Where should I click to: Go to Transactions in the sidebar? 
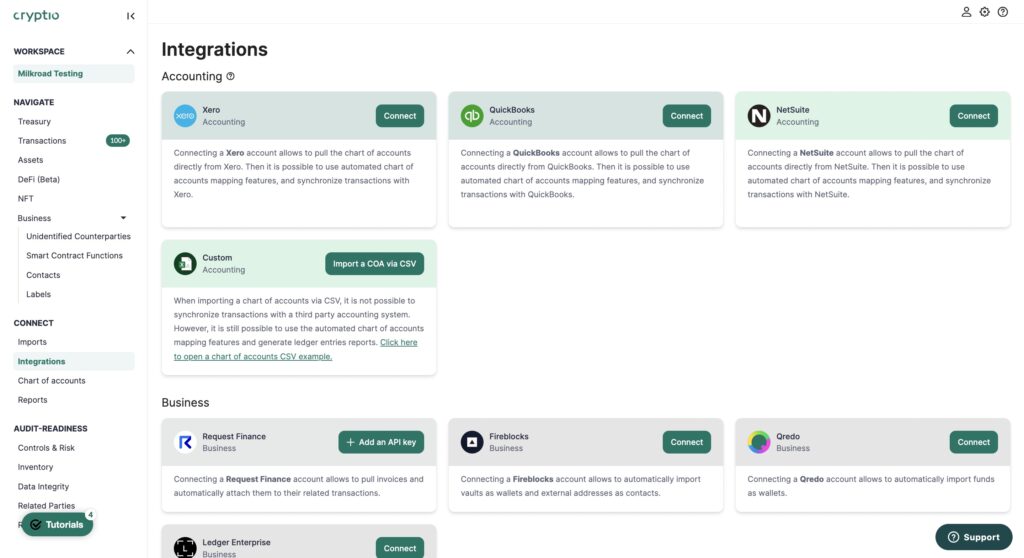[x=42, y=141]
